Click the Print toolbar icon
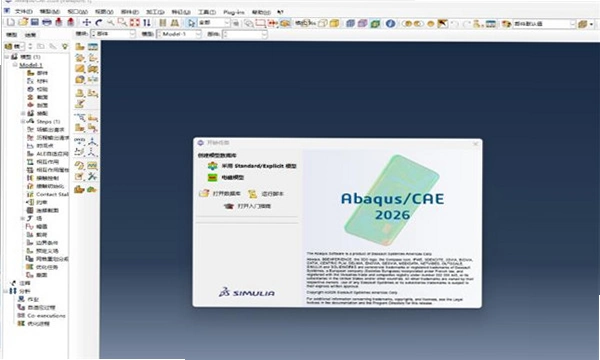The height and width of the screenshot is (360, 600). click(46, 22)
